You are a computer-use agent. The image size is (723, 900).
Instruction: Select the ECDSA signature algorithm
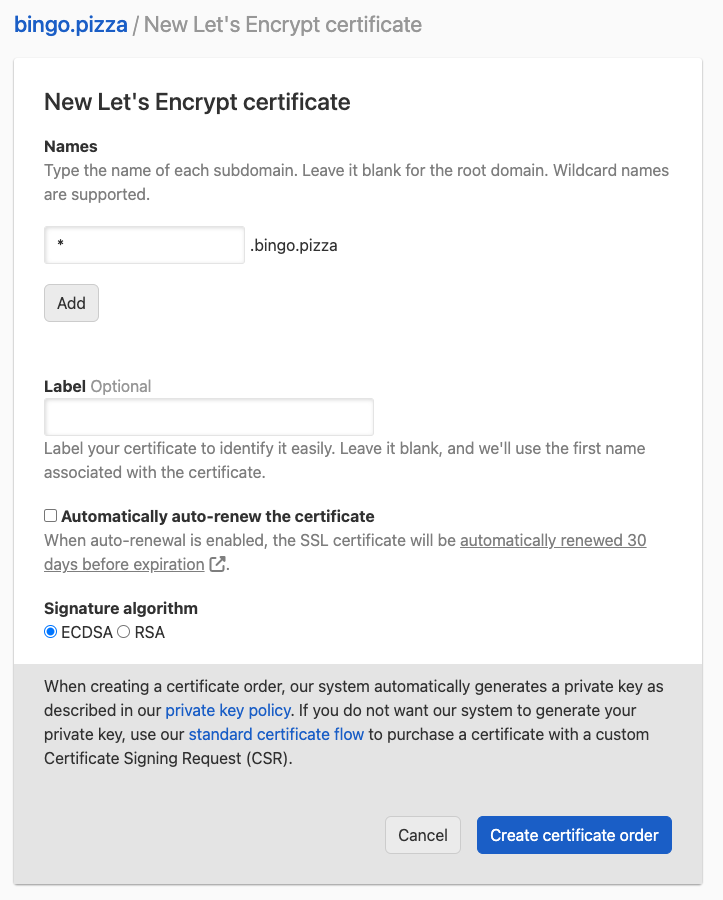point(50,631)
